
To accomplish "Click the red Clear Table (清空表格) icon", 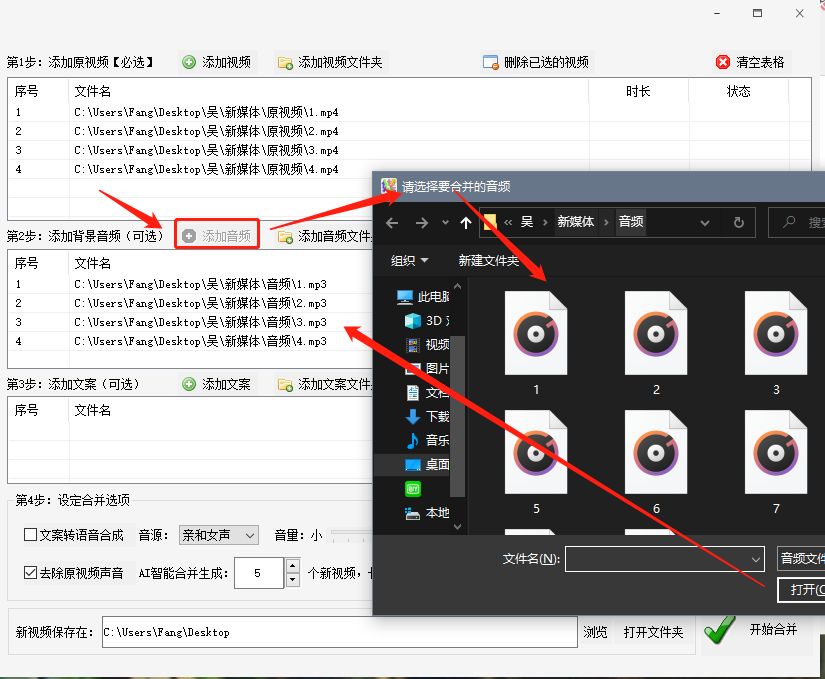I will click(x=723, y=63).
